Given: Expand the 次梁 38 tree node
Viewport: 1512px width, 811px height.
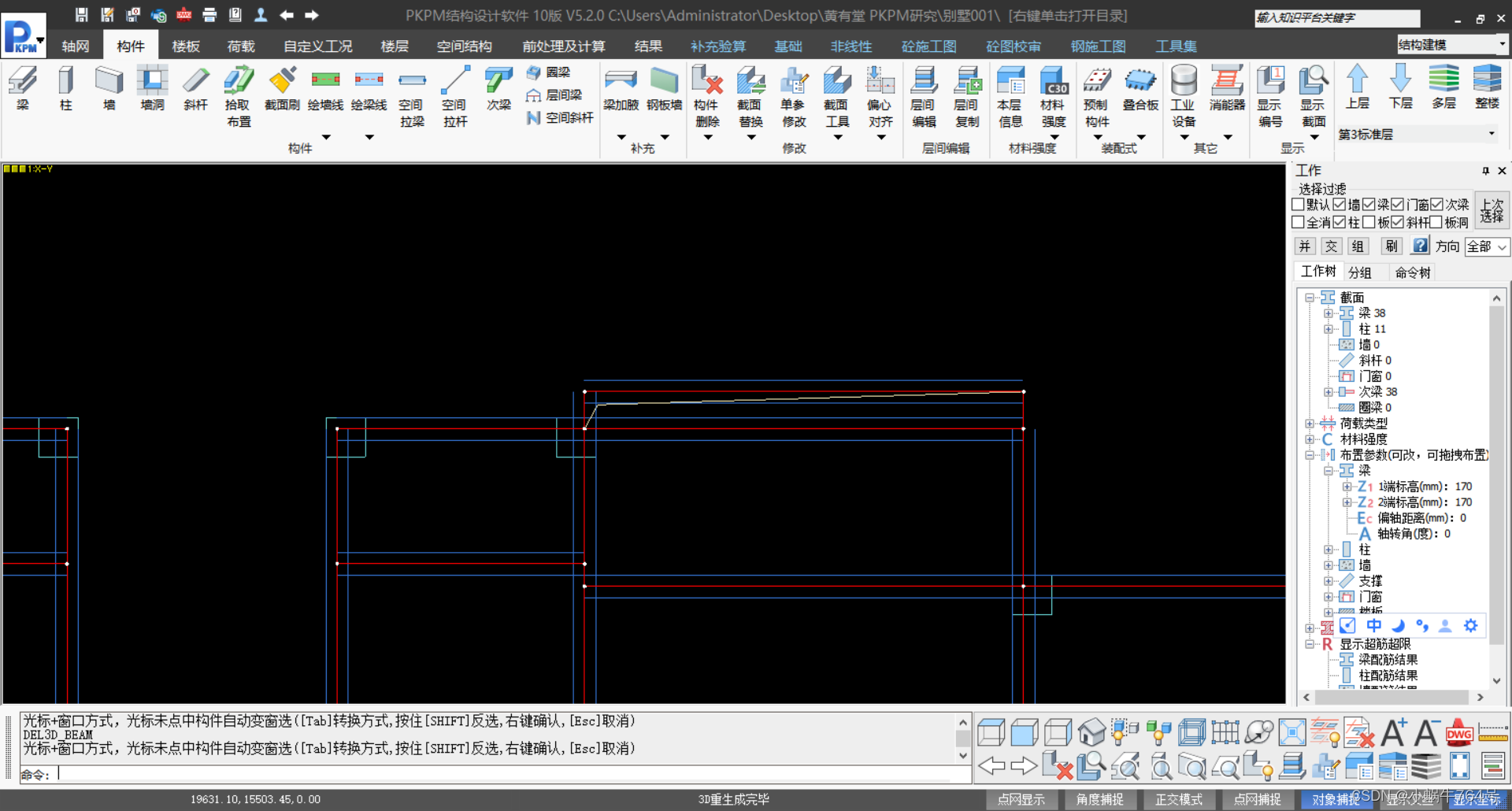Looking at the screenshot, I should (1328, 392).
